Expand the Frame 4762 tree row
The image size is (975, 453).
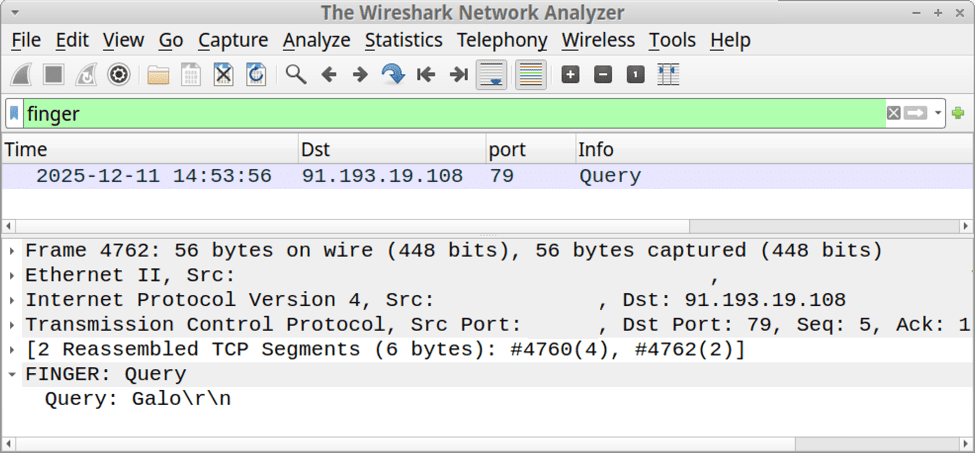tap(11, 250)
